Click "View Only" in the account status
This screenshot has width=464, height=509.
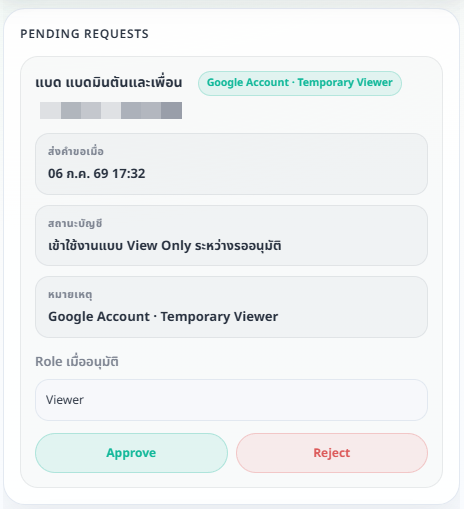coord(159,246)
